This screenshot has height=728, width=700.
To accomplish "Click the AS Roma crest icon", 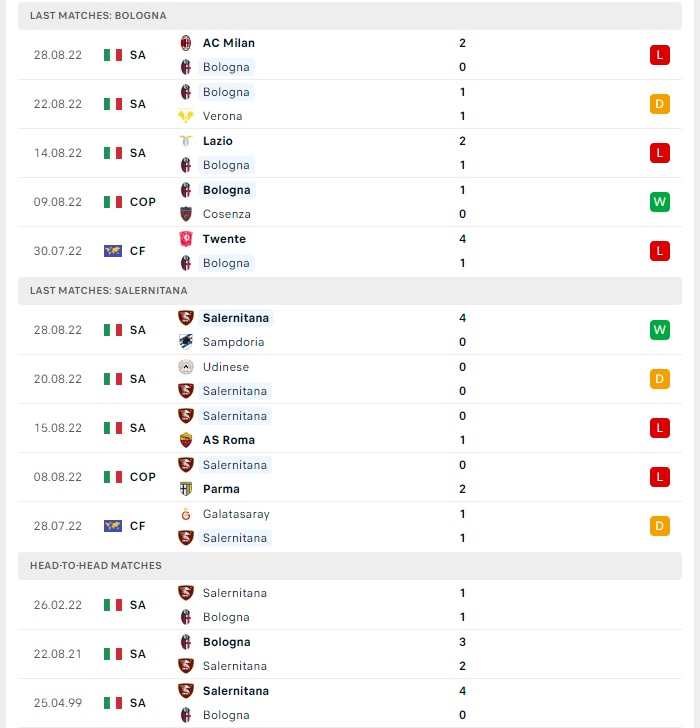I will pos(186,440).
